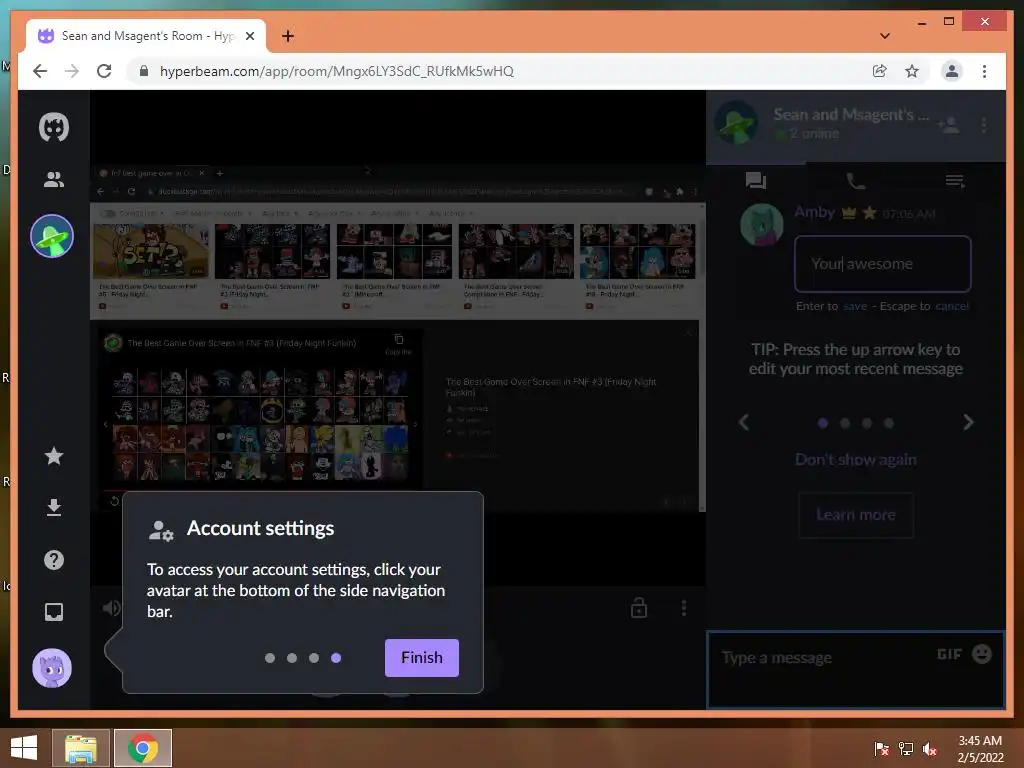1024x768 pixels.
Task: Switch to the playlist queue tab
Action: pos(955,181)
